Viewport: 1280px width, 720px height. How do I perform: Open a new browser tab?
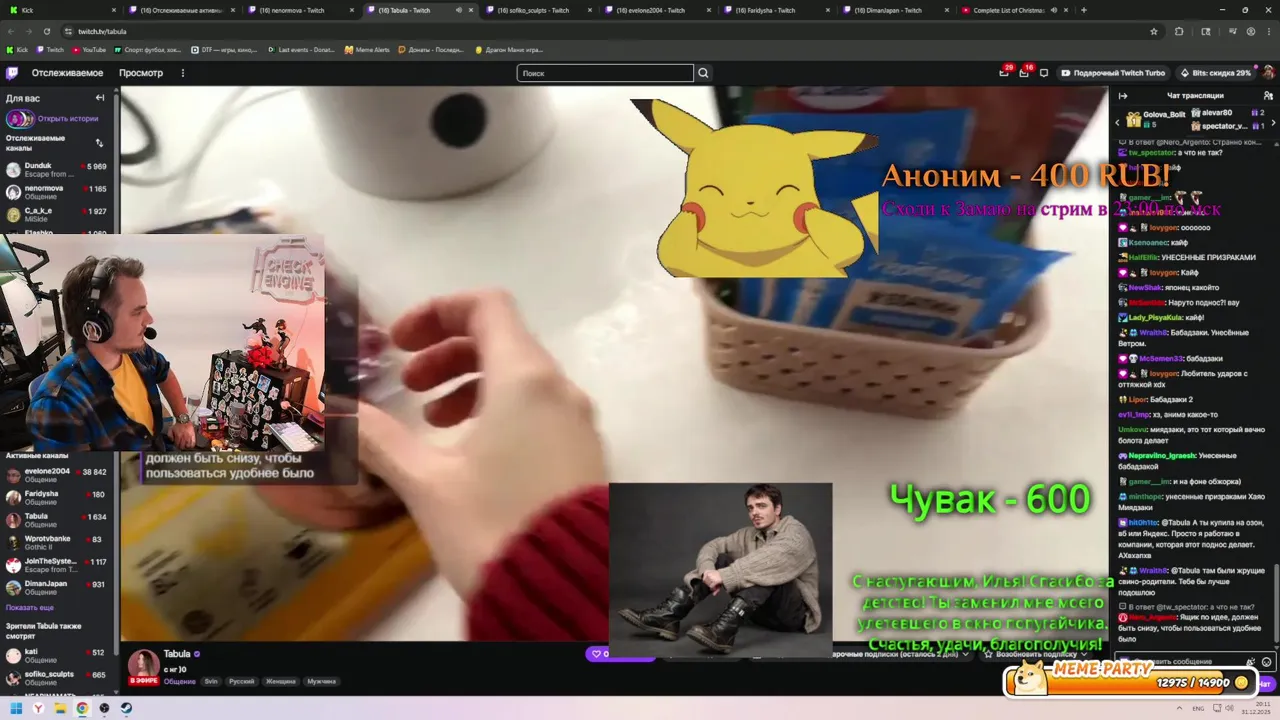coord(1084,10)
